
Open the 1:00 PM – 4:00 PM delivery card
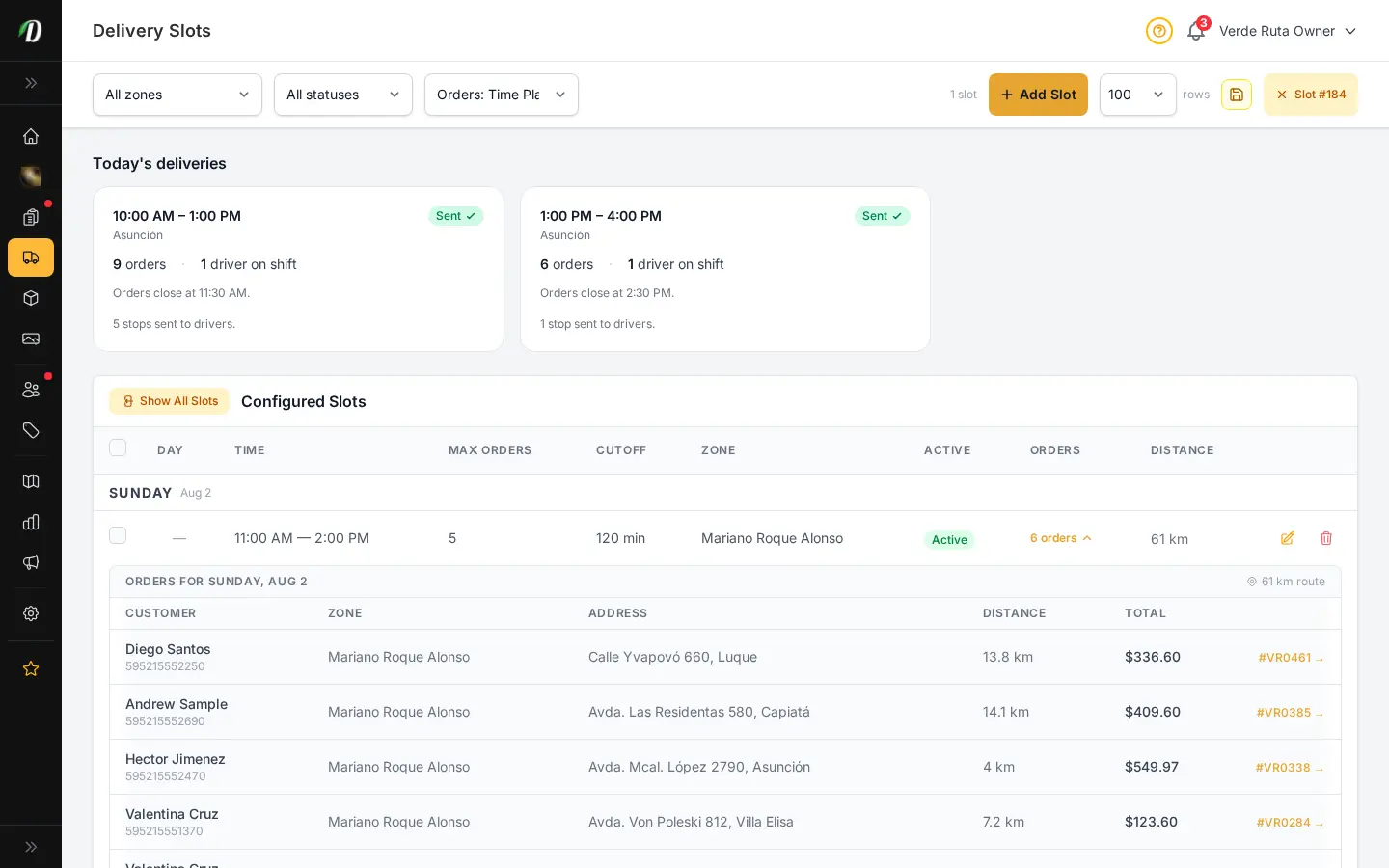pos(725,269)
